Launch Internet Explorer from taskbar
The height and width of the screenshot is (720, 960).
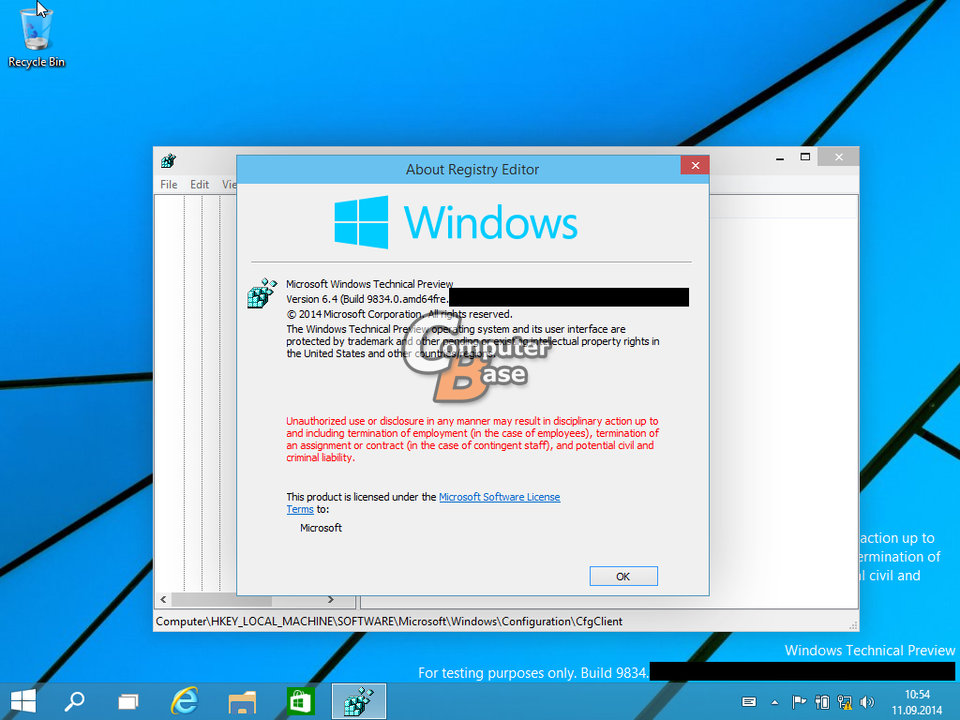click(184, 701)
